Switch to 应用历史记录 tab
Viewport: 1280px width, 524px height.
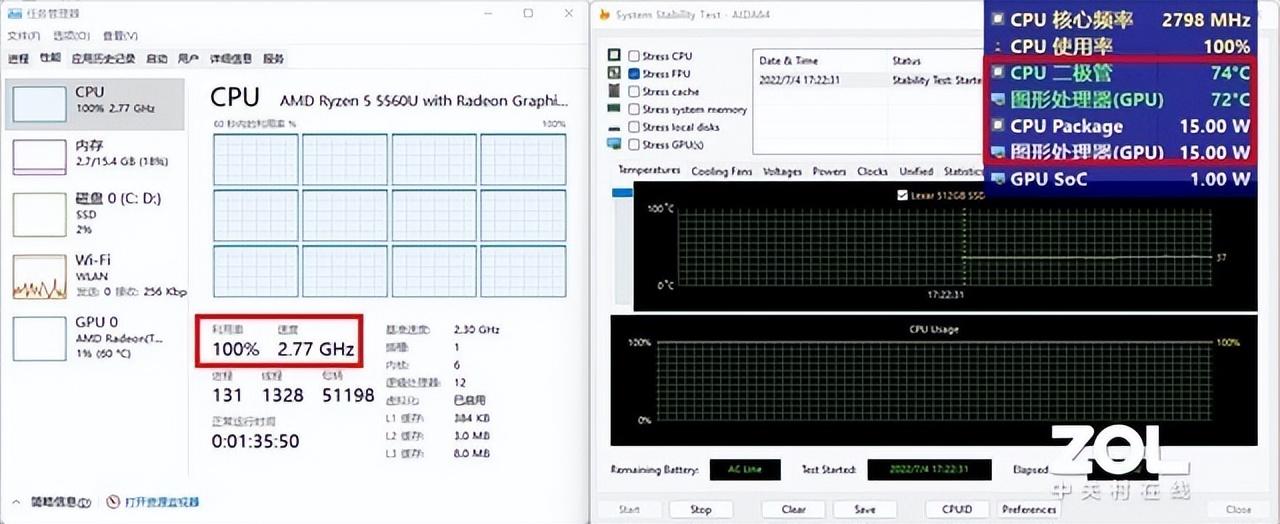[104, 59]
